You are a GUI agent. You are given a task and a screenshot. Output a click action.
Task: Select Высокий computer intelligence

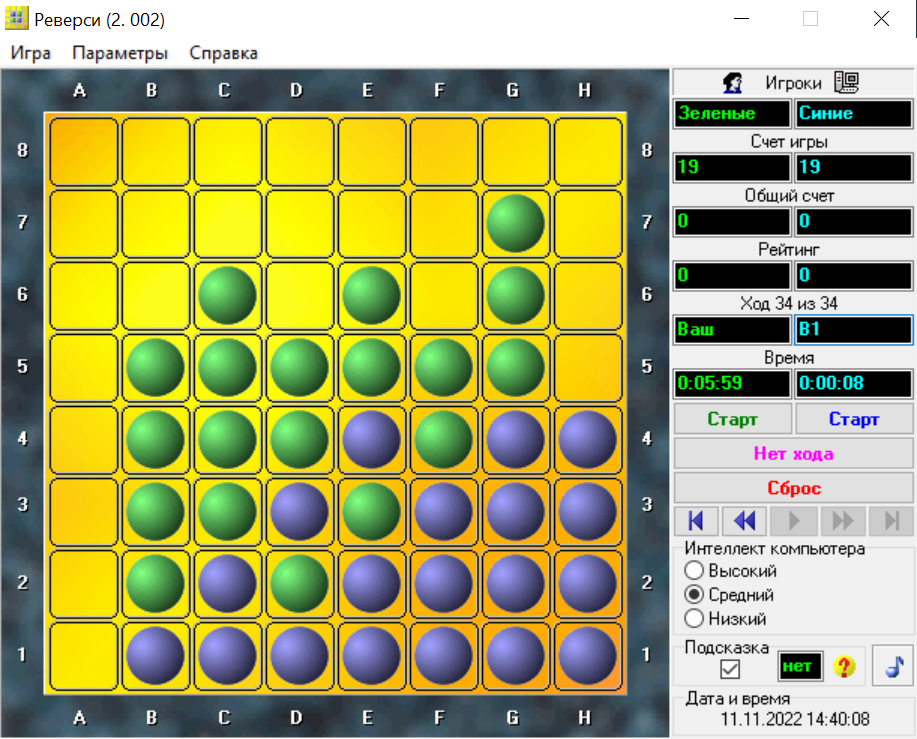(693, 571)
